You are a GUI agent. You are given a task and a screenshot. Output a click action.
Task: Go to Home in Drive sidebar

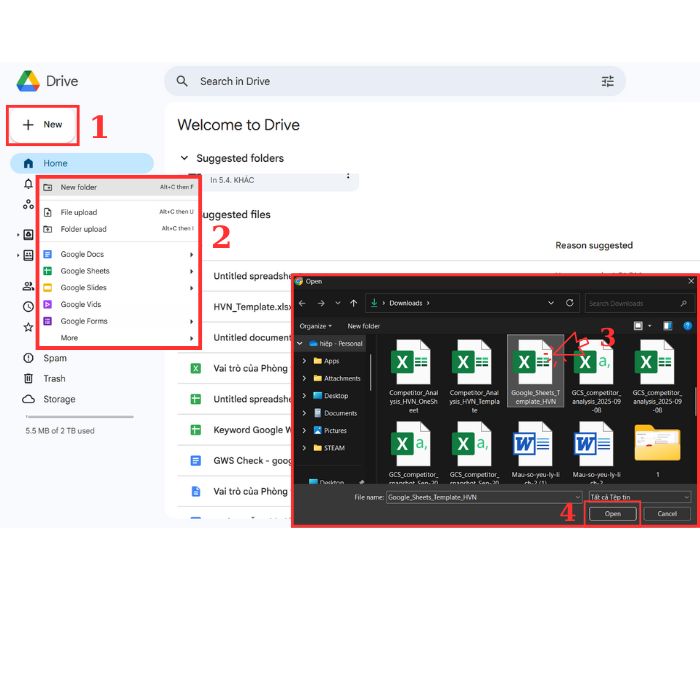[x=82, y=163]
